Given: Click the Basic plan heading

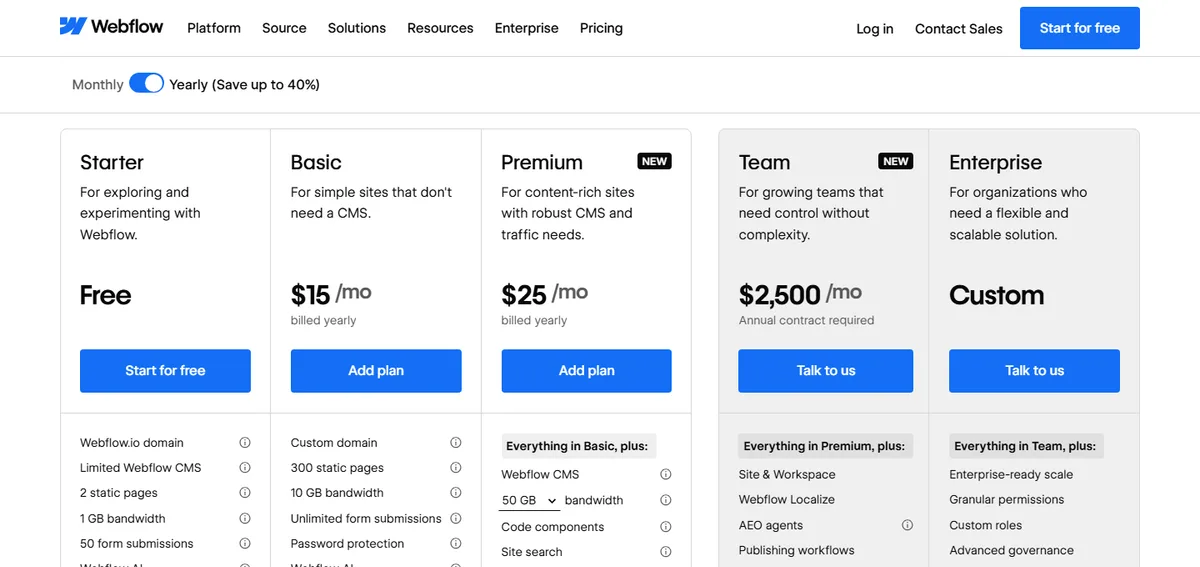Looking at the screenshot, I should pyautogui.click(x=316, y=162).
